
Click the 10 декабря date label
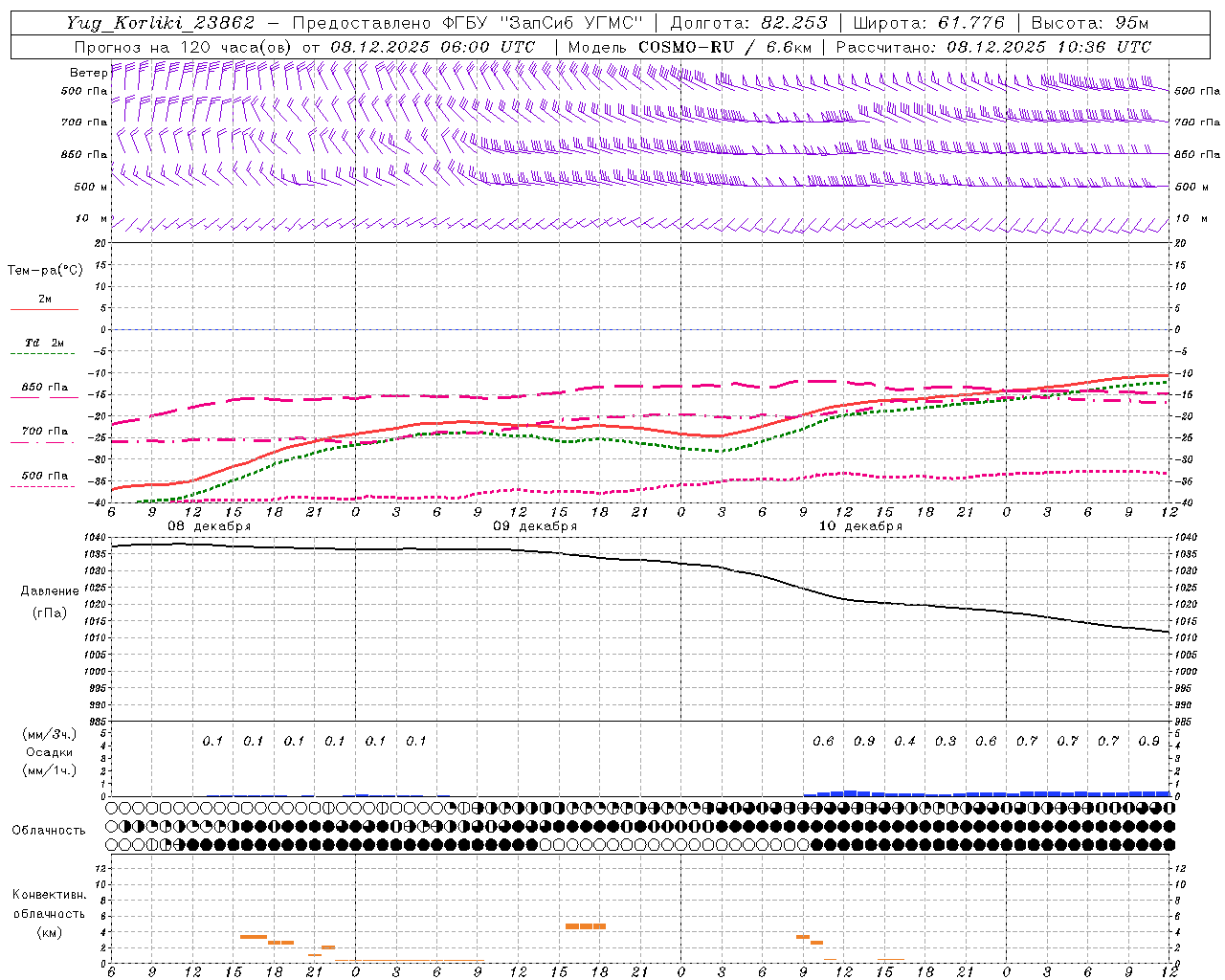(x=860, y=526)
